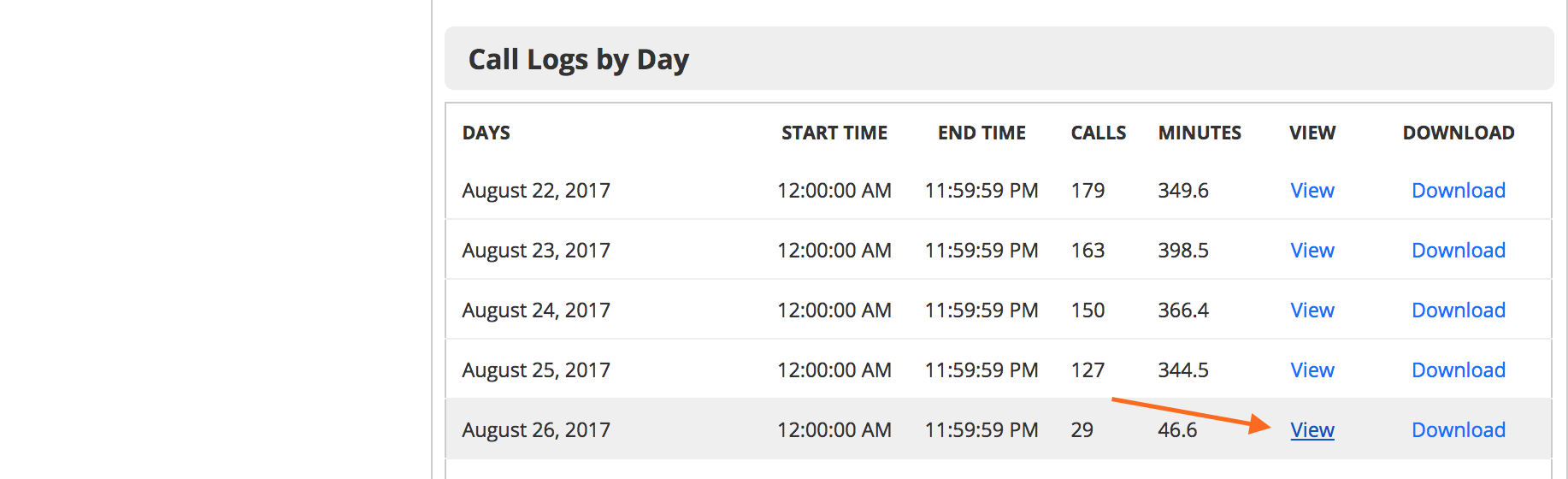
Task: Click the MINUTES column header
Action: pos(1200,133)
